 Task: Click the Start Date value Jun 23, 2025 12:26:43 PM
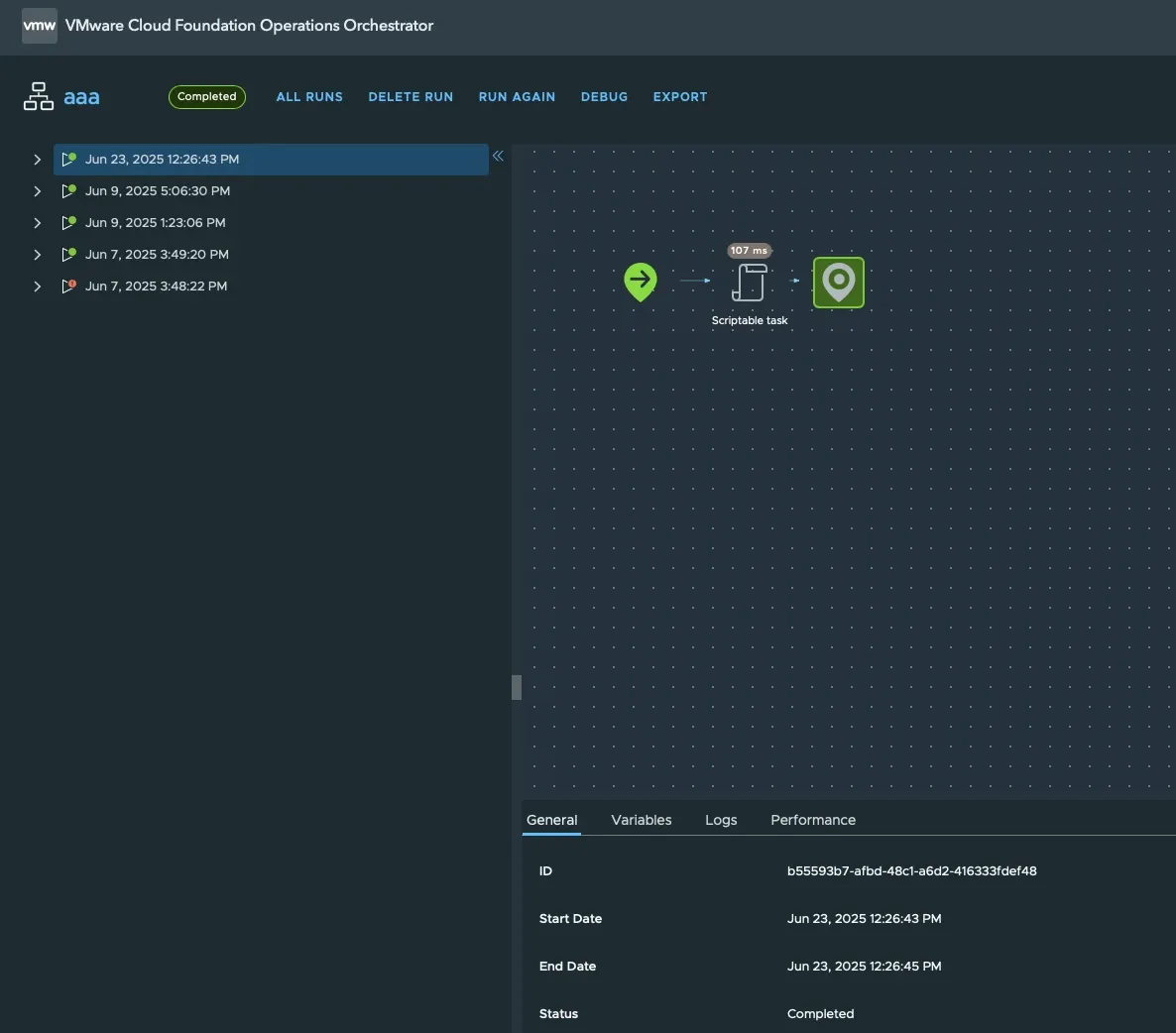[864, 919]
